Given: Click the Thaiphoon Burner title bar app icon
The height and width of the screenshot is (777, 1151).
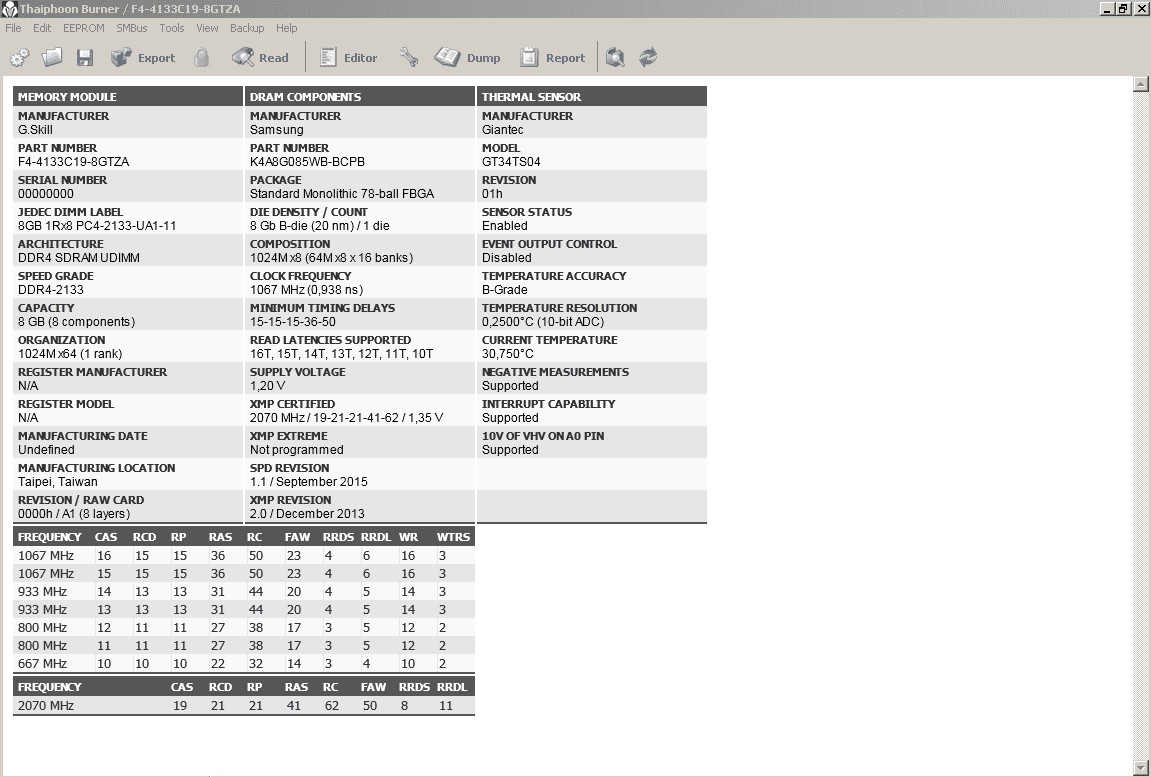Looking at the screenshot, I should click(x=9, y=9).
